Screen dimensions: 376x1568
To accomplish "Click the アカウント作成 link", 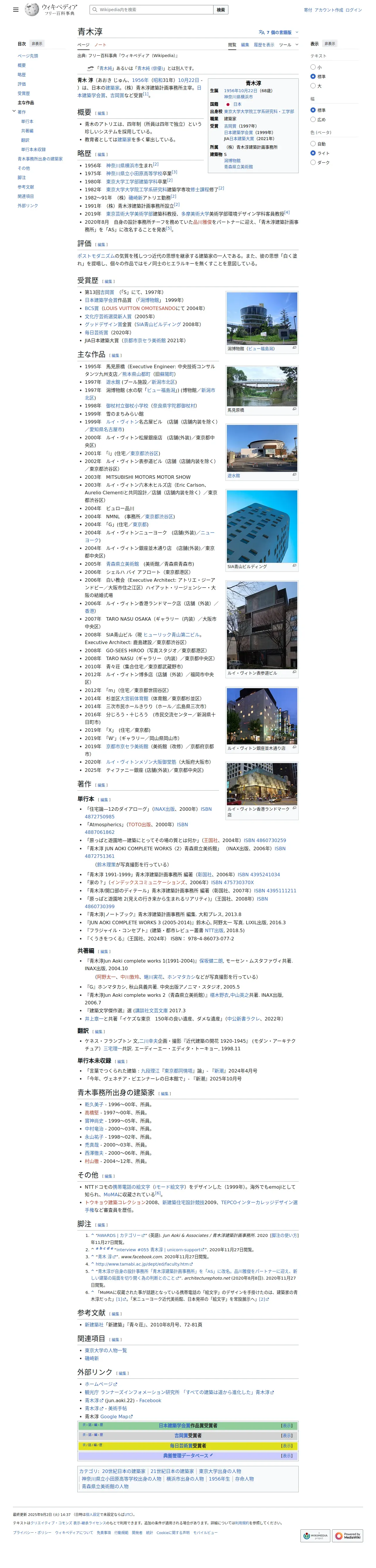I will 329,10.
